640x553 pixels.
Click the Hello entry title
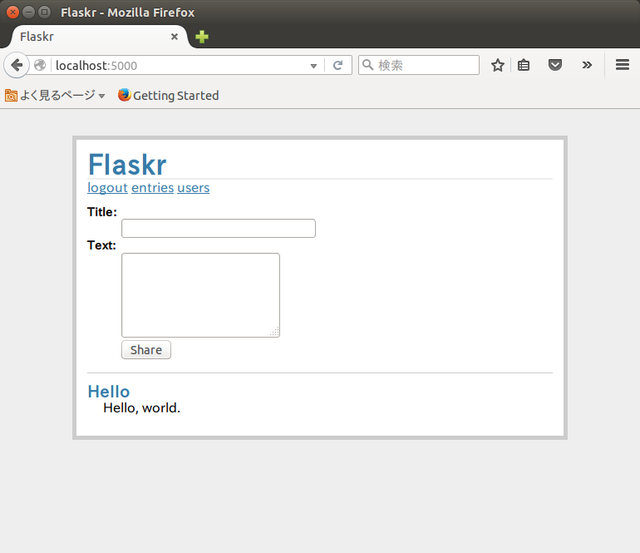109,391
